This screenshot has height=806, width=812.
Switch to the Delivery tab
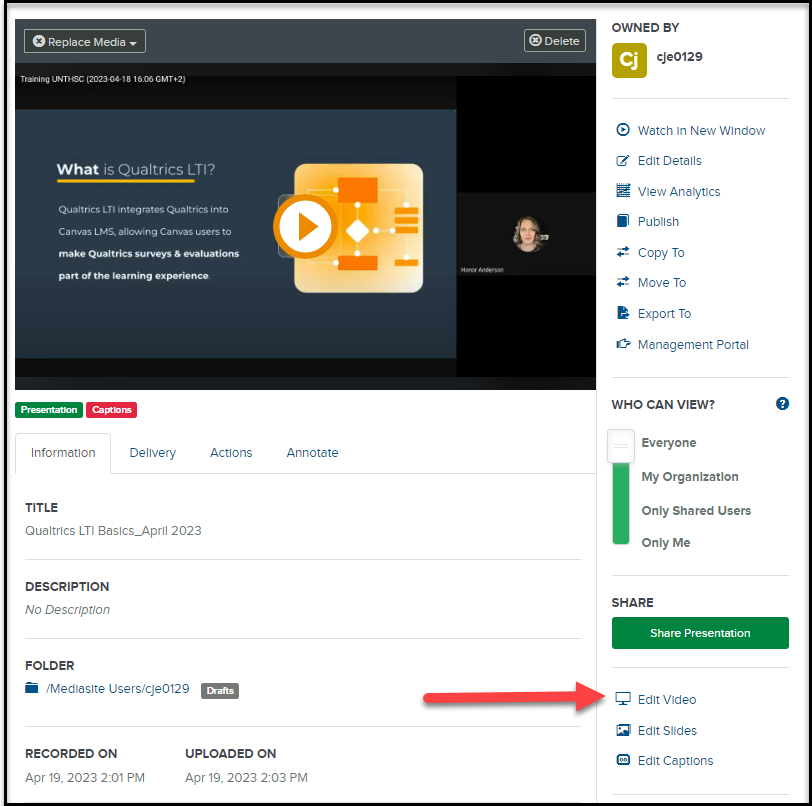pyautogui.click(x=152, y=453)
